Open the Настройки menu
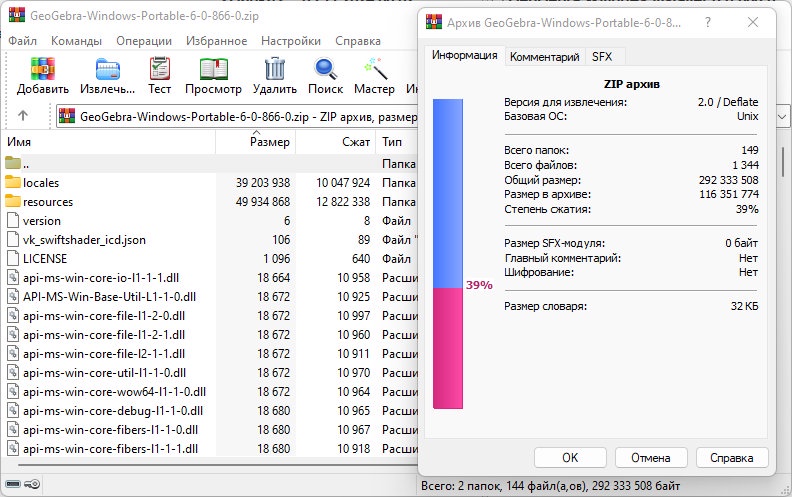792x497 pixels. [290, 41]
